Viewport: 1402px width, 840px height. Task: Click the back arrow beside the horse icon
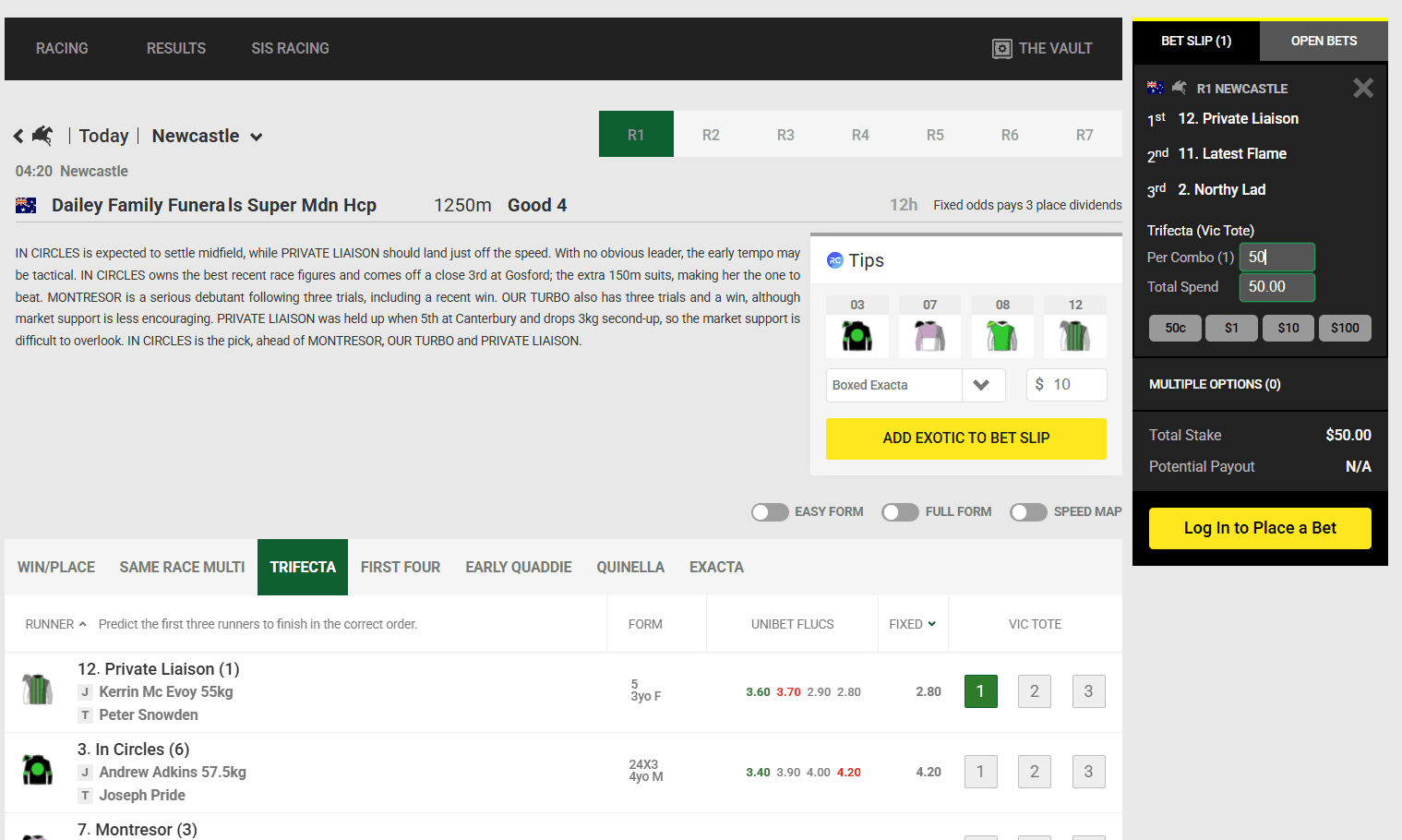(x=18, y=137)
